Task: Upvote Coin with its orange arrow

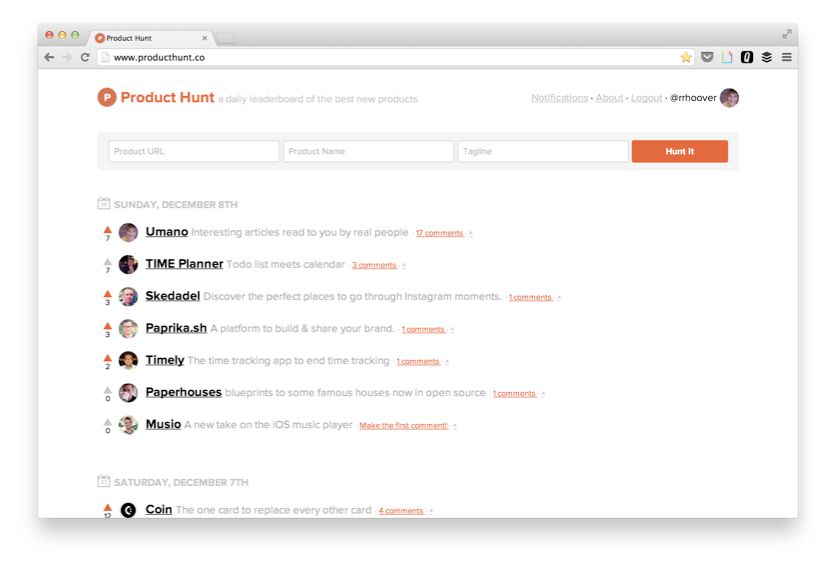Action: tap(108, 507)
